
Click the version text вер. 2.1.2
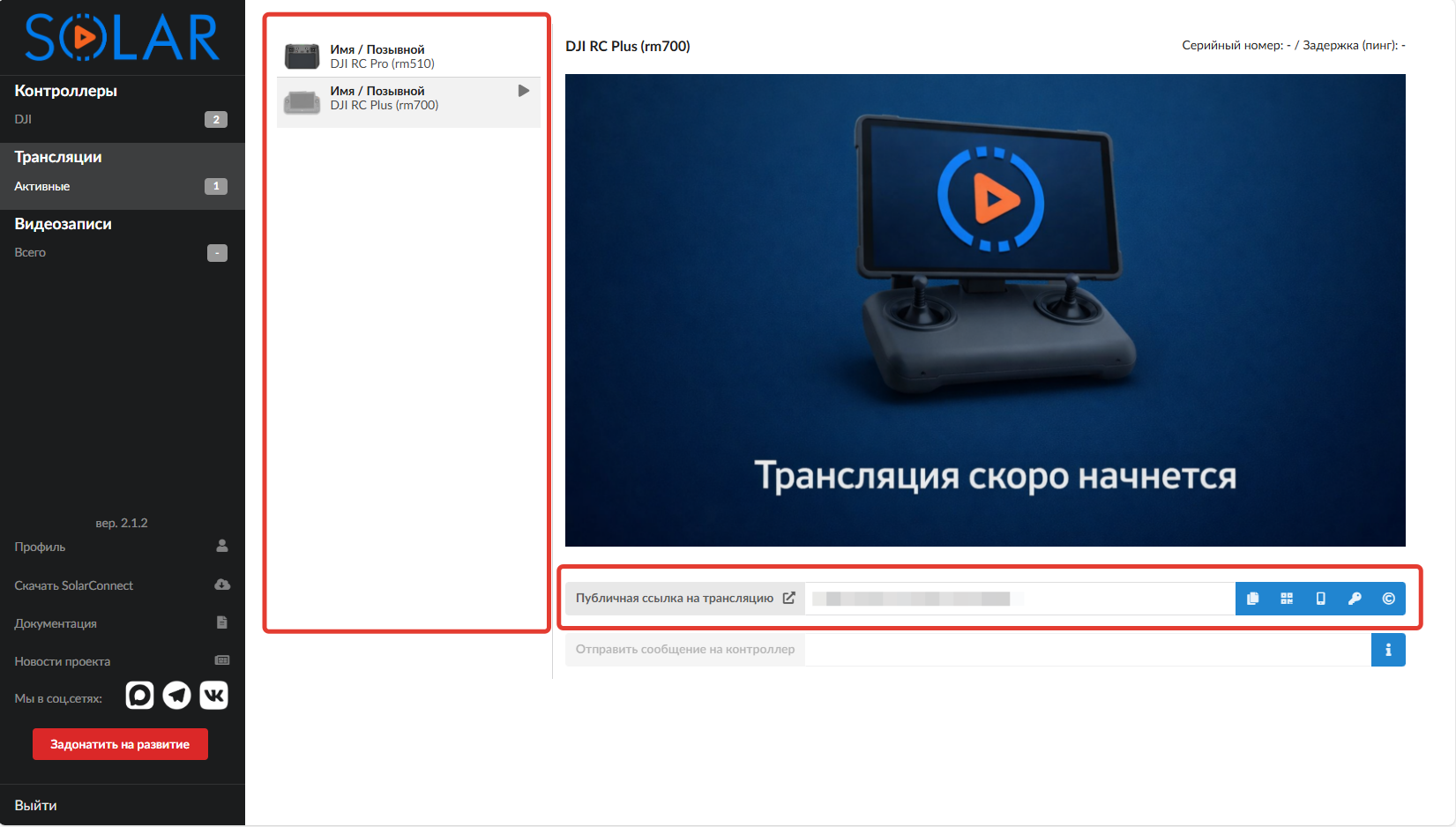(x=122, y=523)
